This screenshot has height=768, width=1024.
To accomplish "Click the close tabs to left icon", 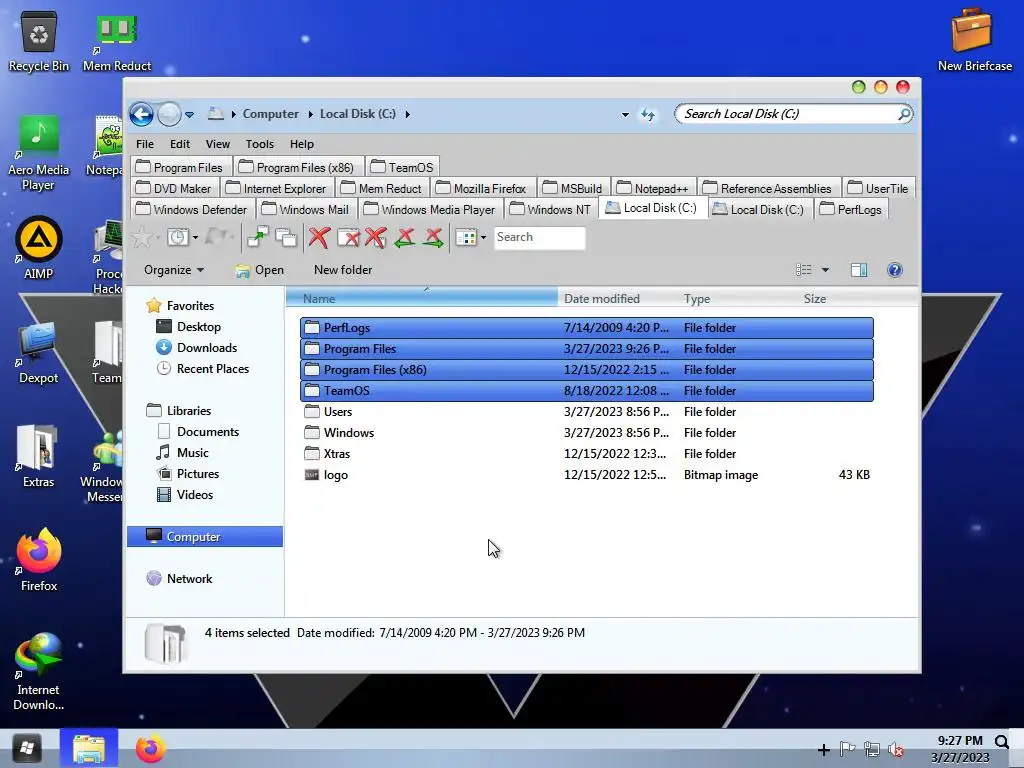I will [x=404, y=237].
